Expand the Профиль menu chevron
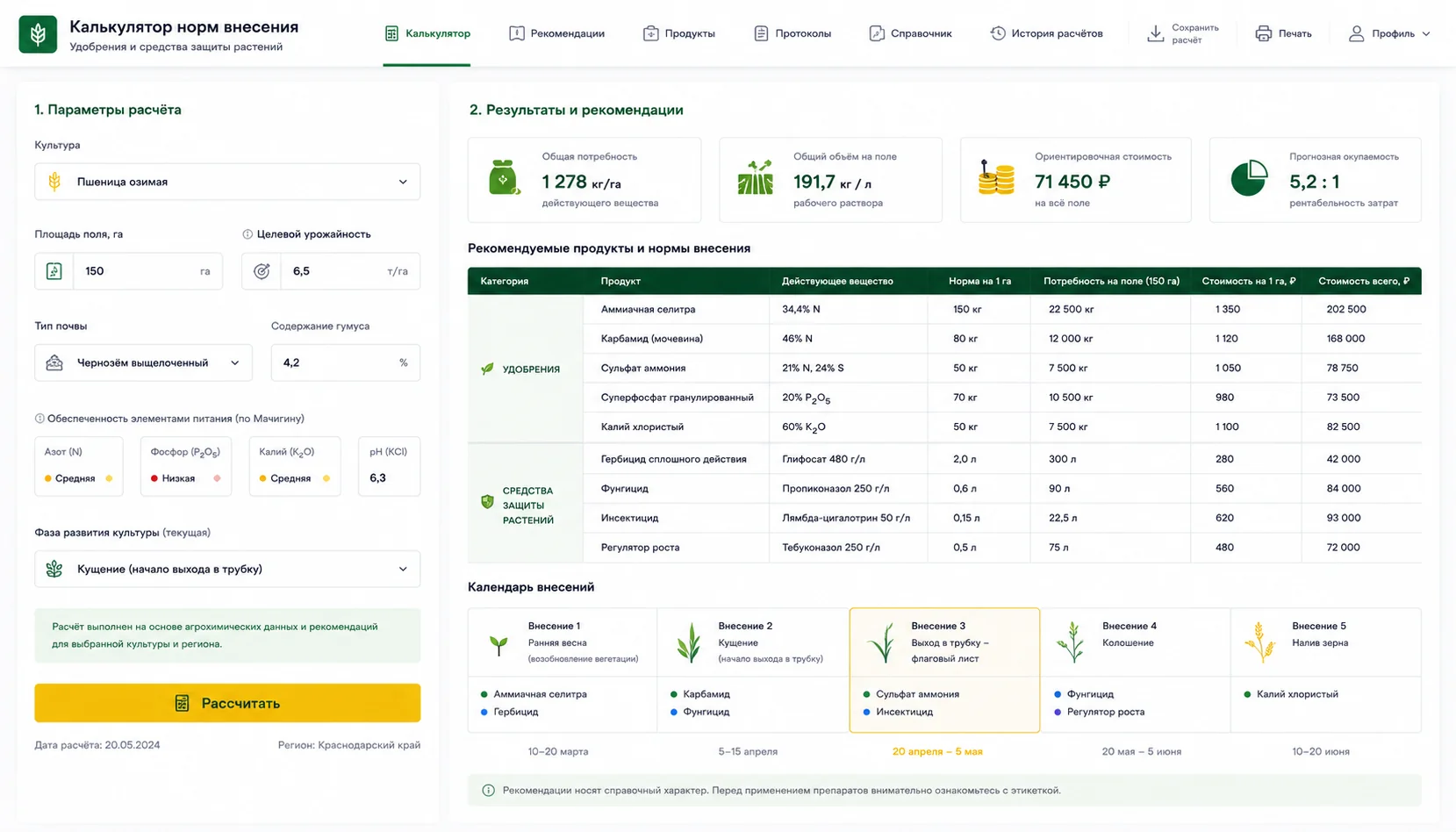This screenshot has height=832, width=1456. 1425,33
